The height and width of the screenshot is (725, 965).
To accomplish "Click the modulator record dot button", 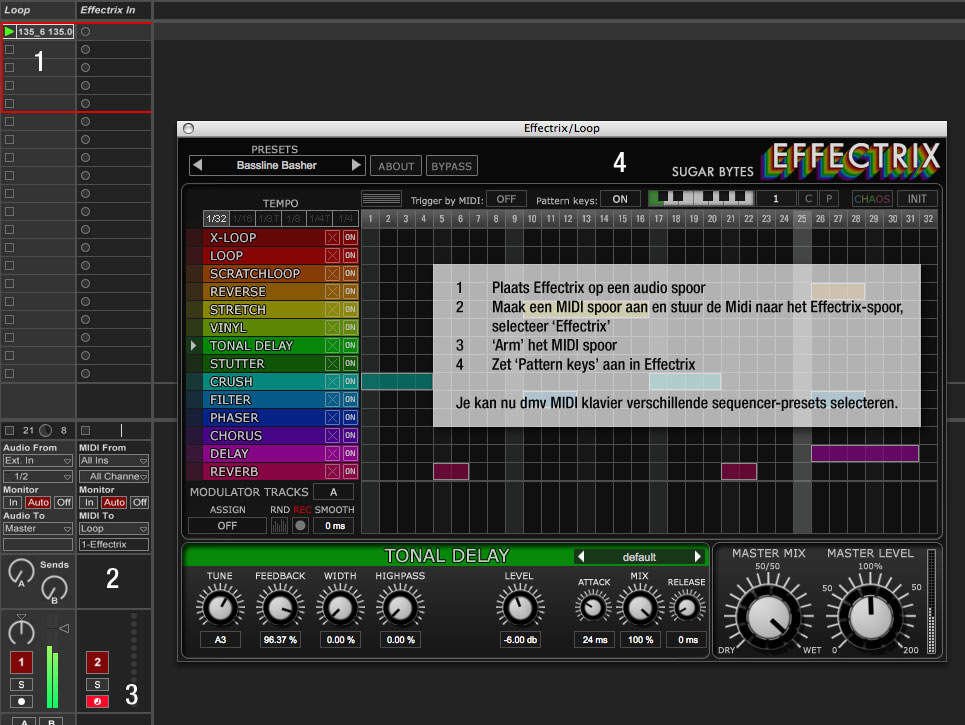I will click(300, 526).
